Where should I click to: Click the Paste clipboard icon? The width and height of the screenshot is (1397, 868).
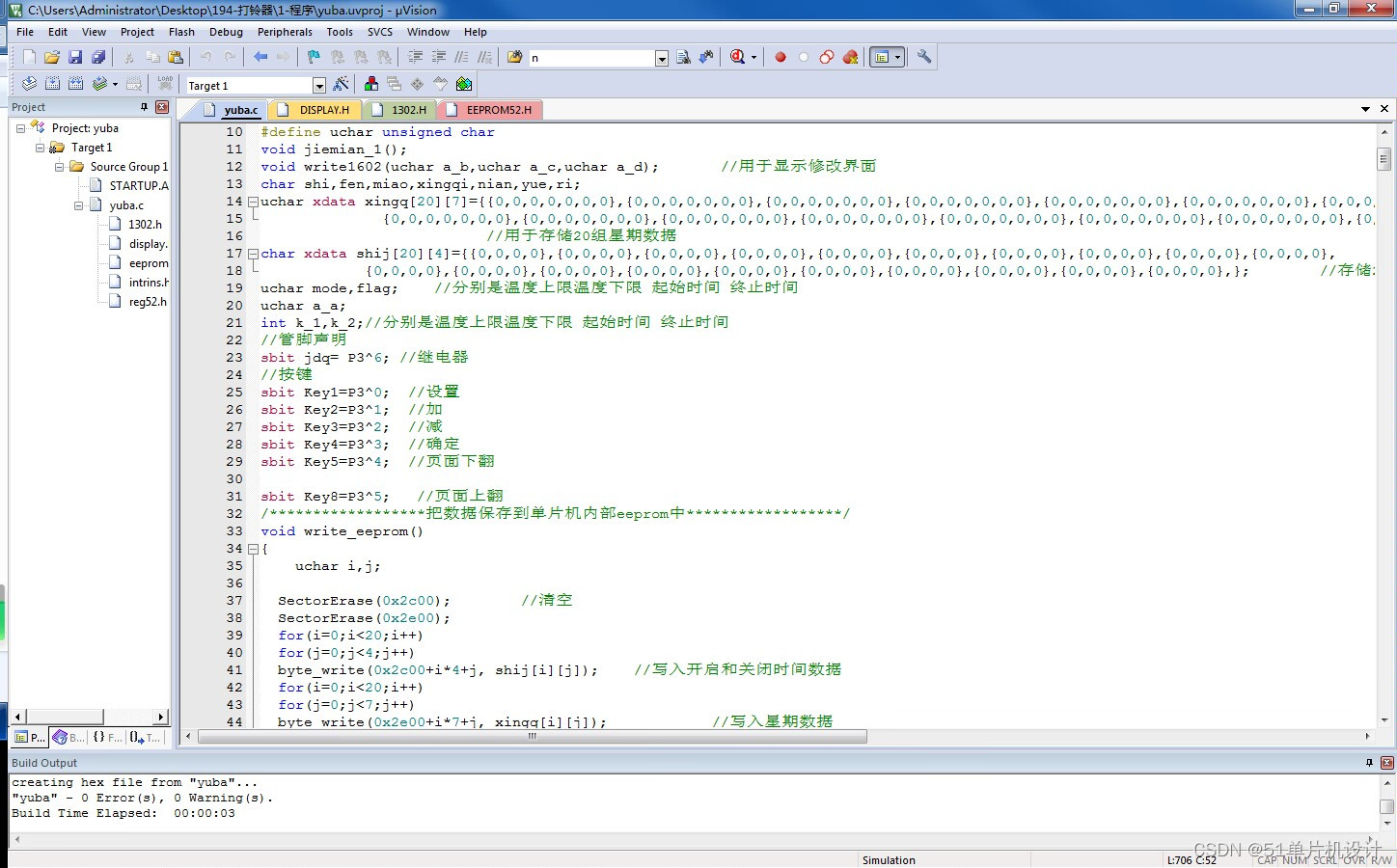(175, 57)
